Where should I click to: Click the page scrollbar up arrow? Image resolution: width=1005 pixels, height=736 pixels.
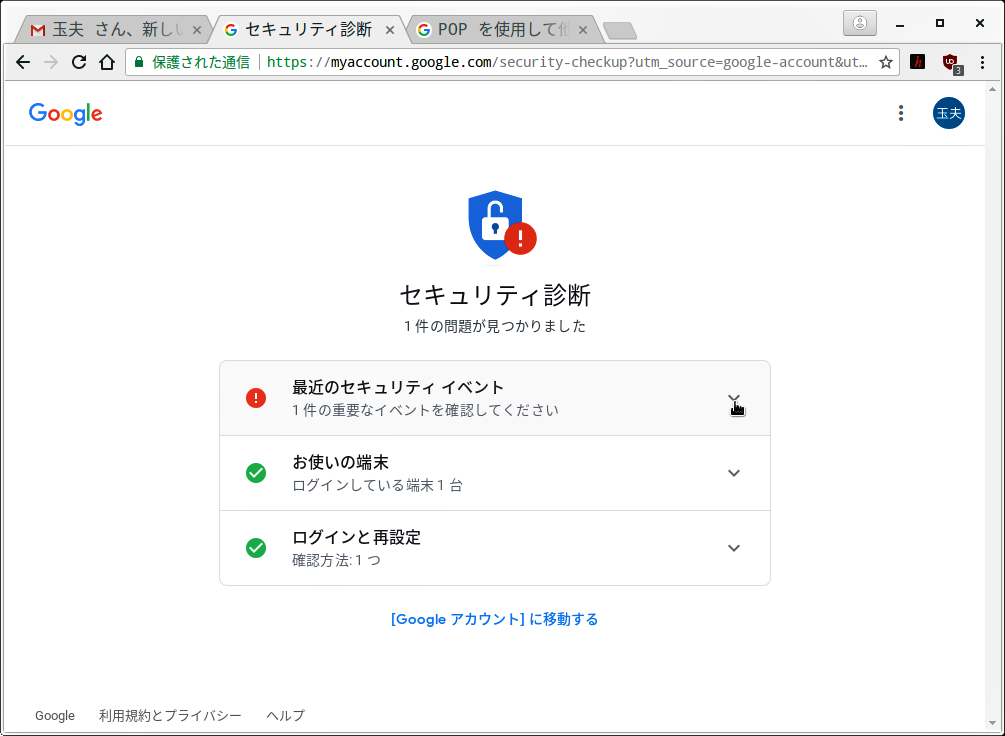[x=993, y=88]
